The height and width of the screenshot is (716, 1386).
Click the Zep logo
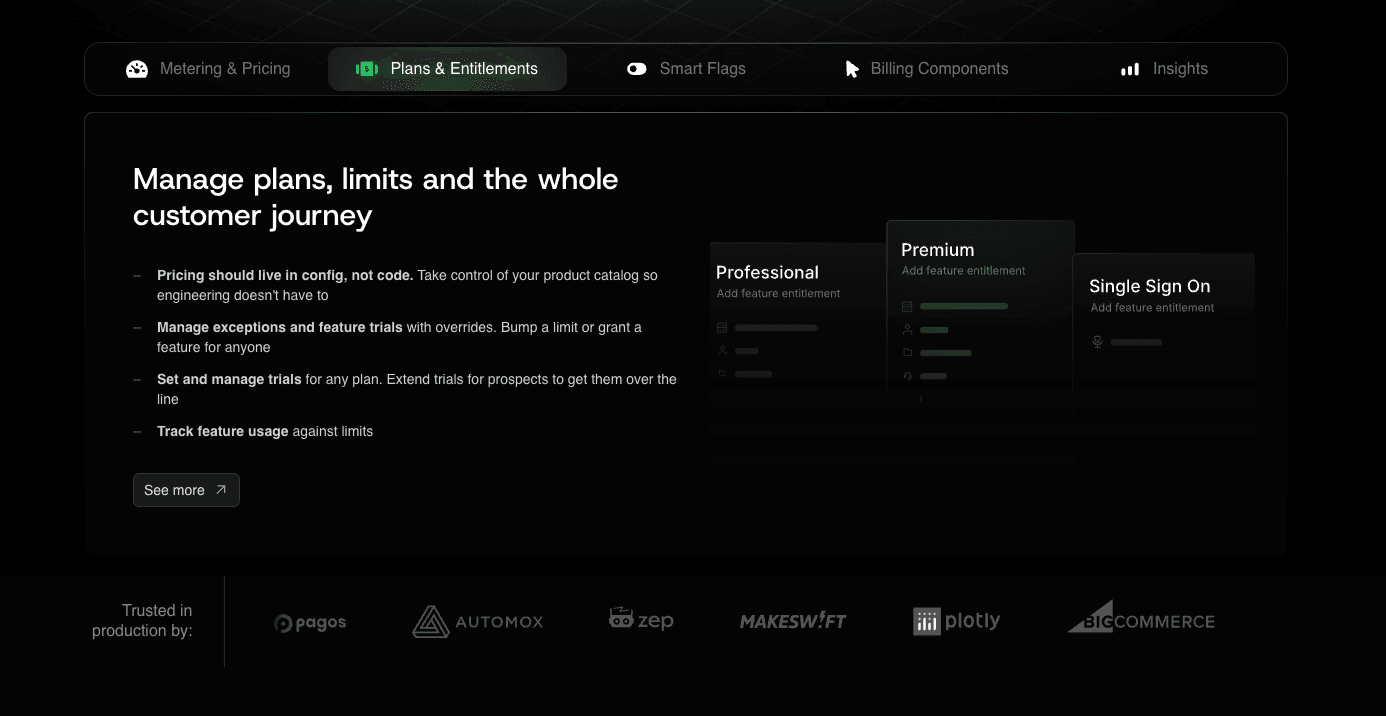(x=641, y=620)
